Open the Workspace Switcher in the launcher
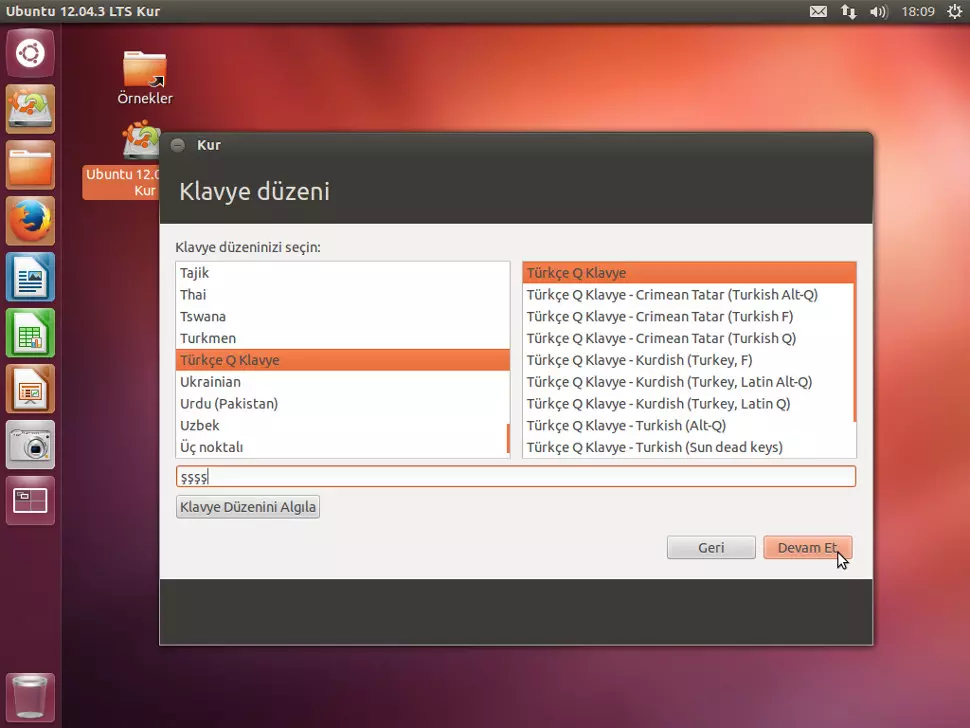Screen dimensions: 970x728 30,500
